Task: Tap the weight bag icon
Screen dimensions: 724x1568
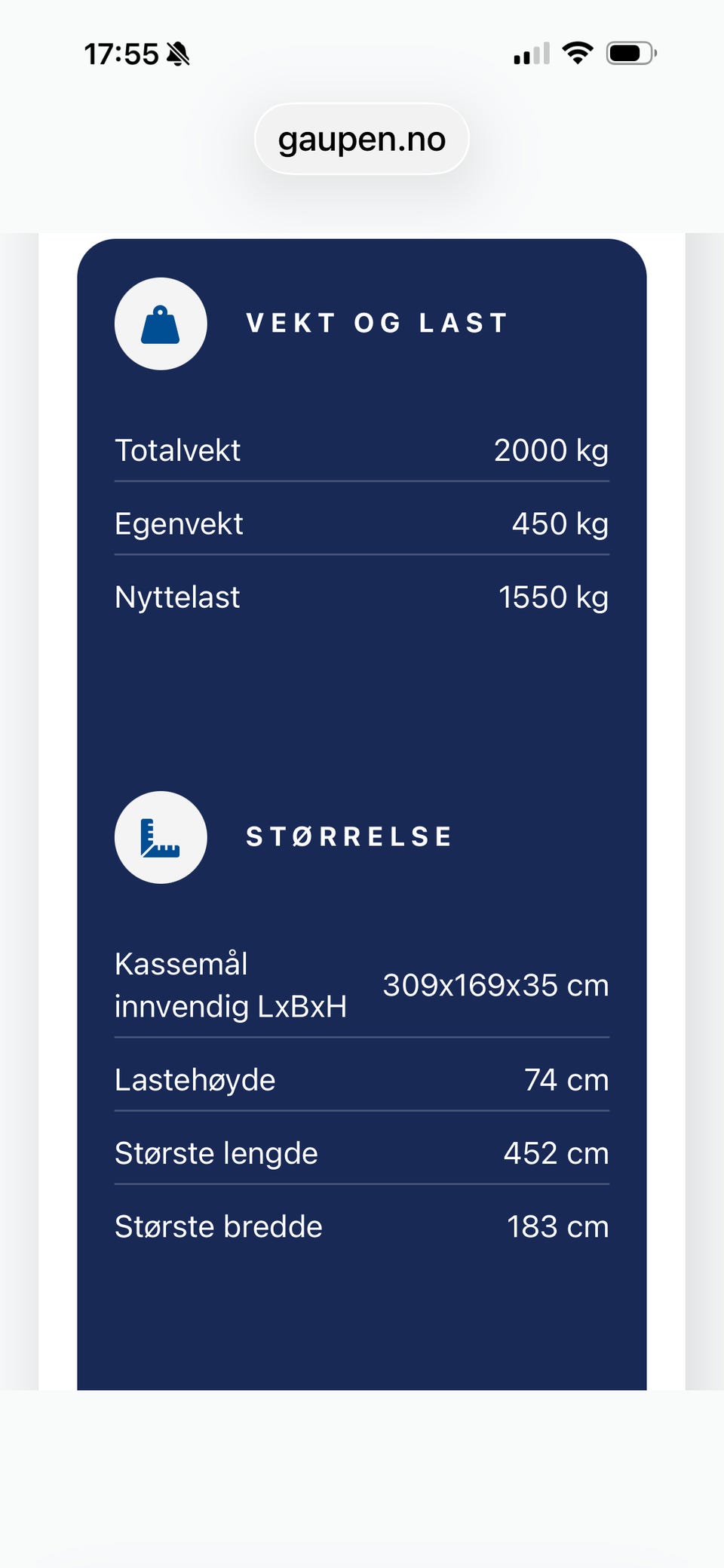Action: click(161, 324)
